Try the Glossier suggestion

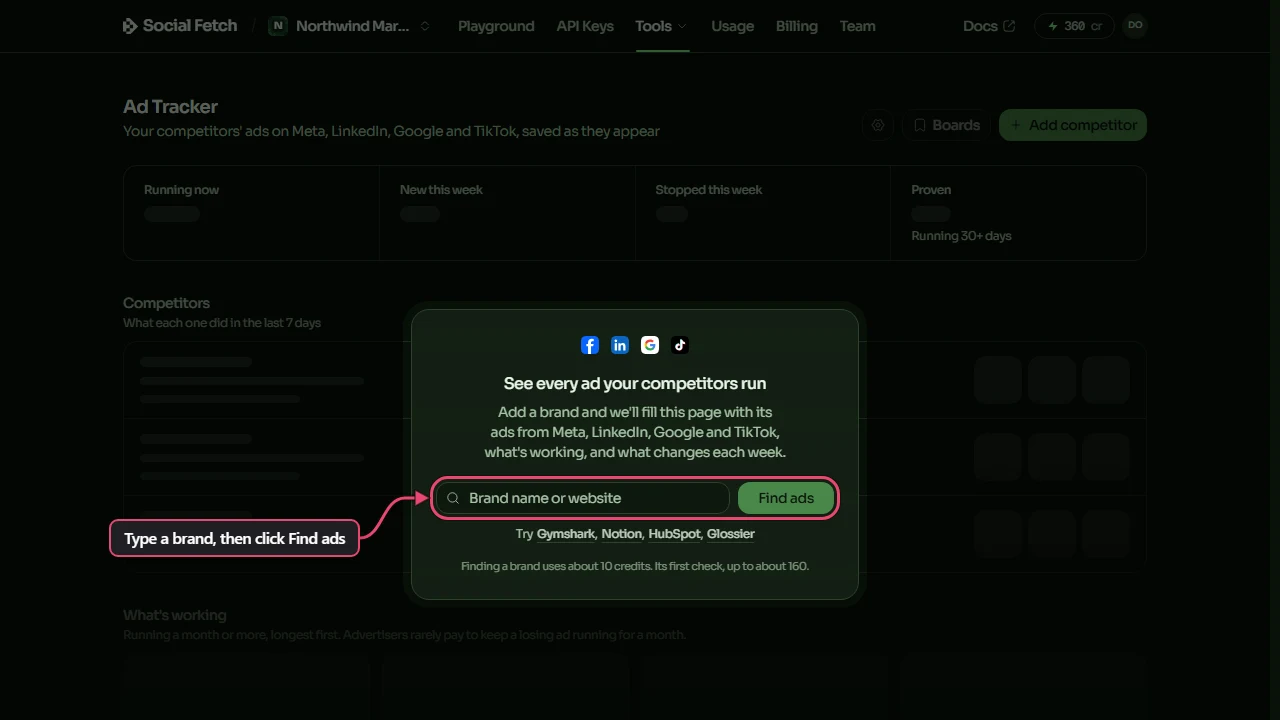click(x=731, y=534)
